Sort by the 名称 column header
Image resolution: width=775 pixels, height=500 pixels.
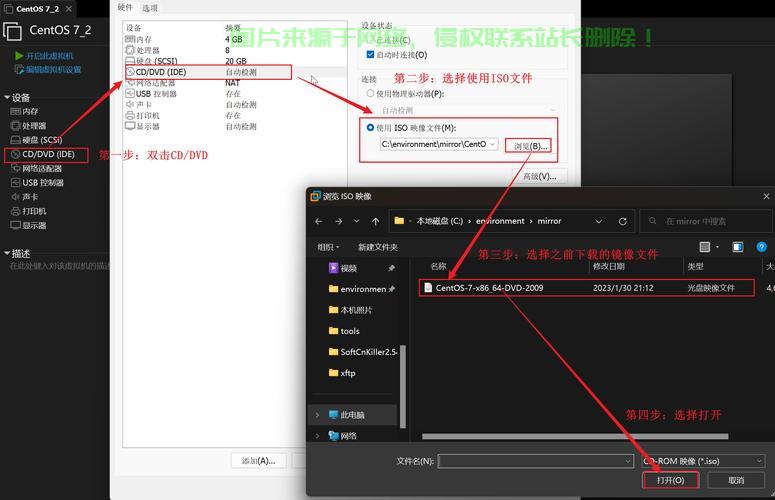click(x=438, y=266)
